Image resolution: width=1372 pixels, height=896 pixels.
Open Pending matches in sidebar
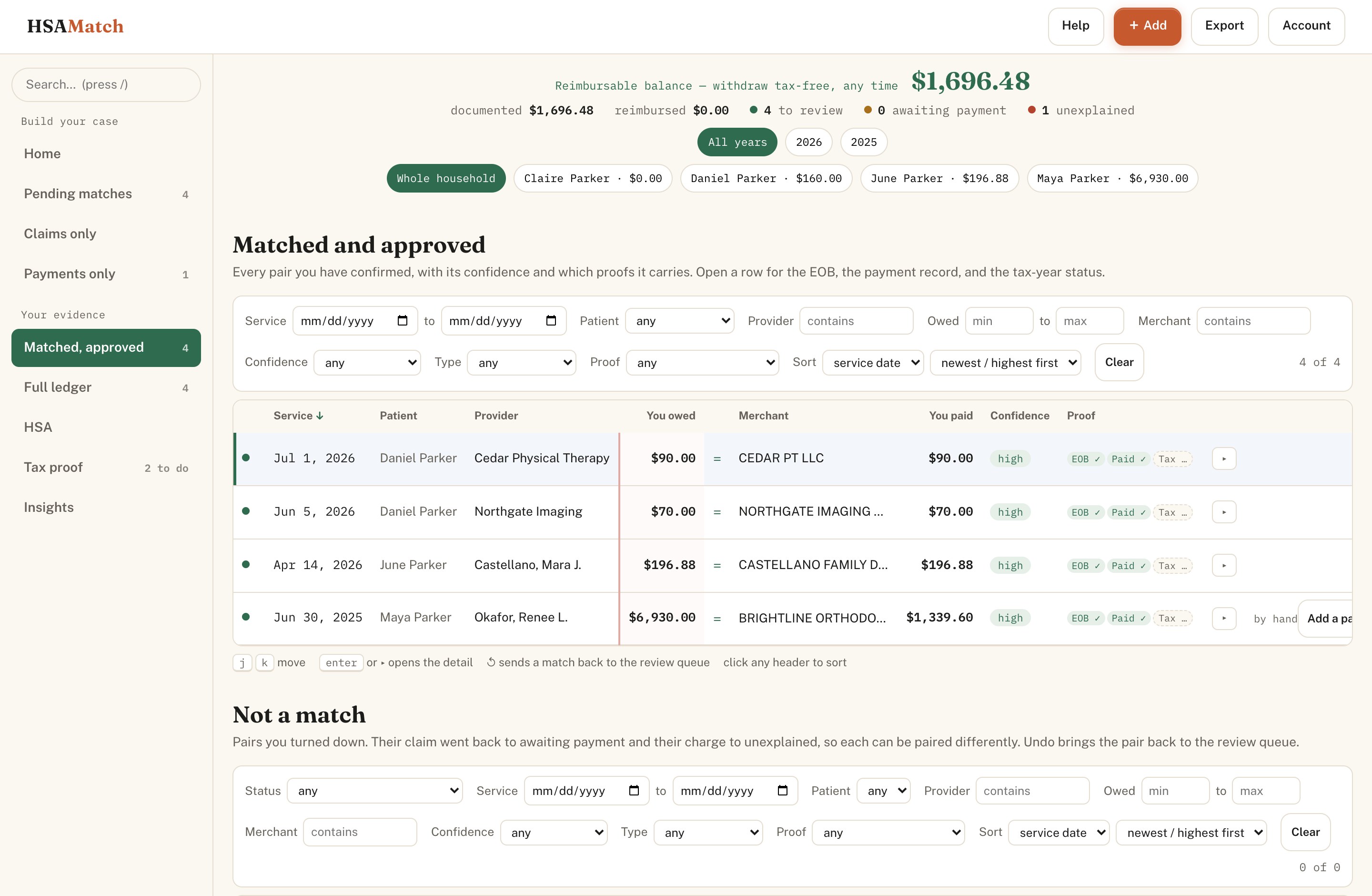click(x=106, y=193)
